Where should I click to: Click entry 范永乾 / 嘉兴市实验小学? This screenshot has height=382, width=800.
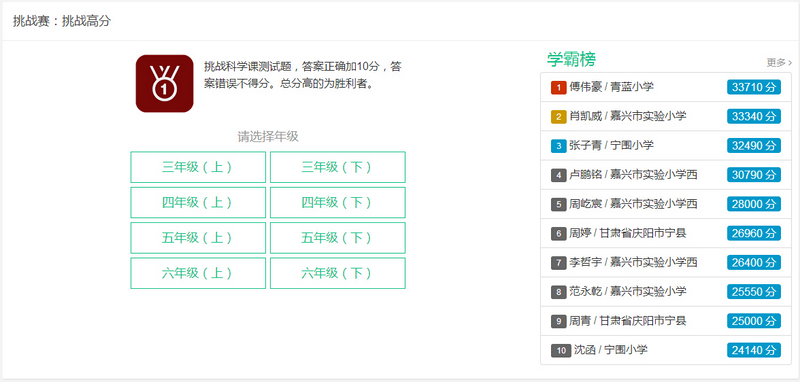[628, 292]
